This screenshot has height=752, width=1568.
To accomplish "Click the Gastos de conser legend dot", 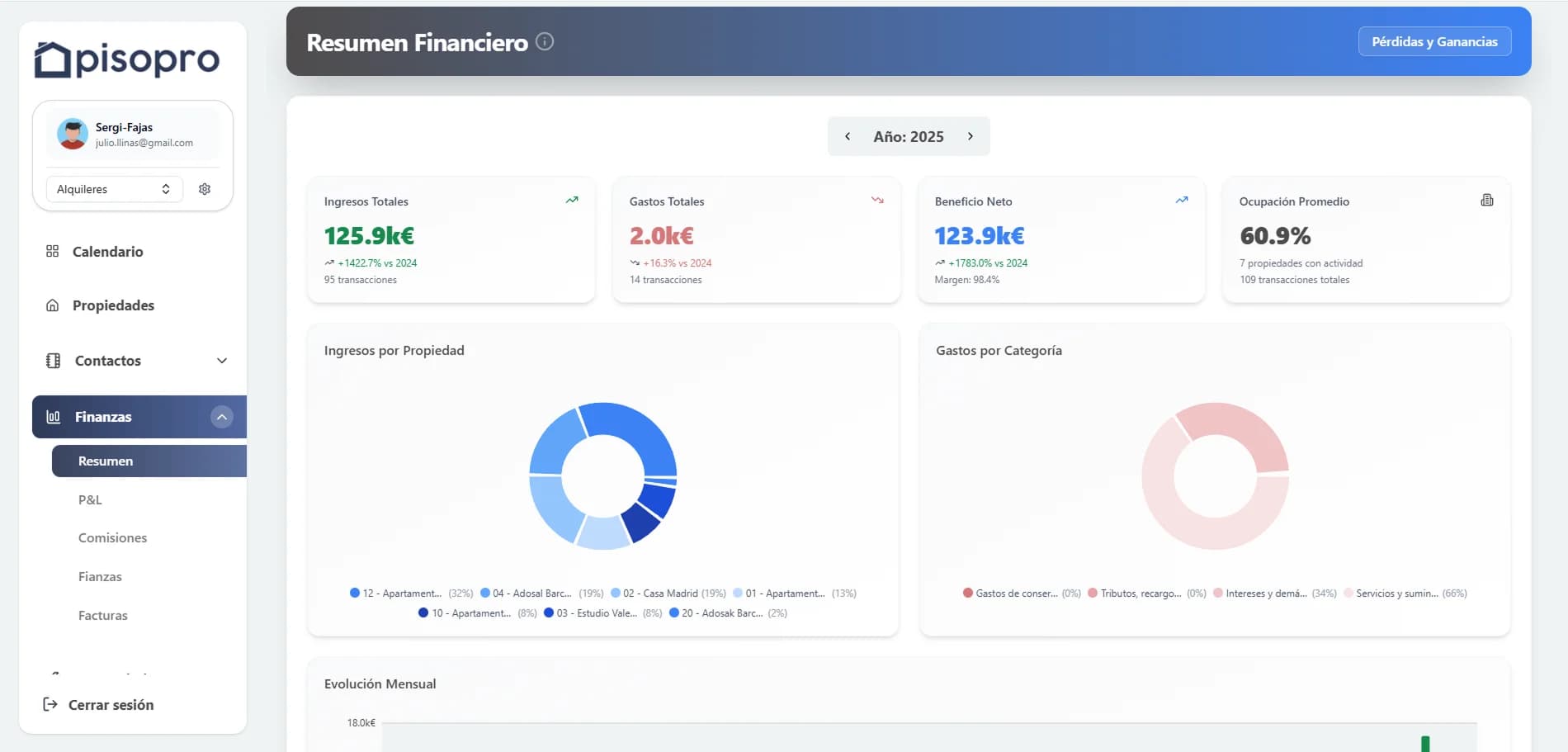I will tap(968, 593).
